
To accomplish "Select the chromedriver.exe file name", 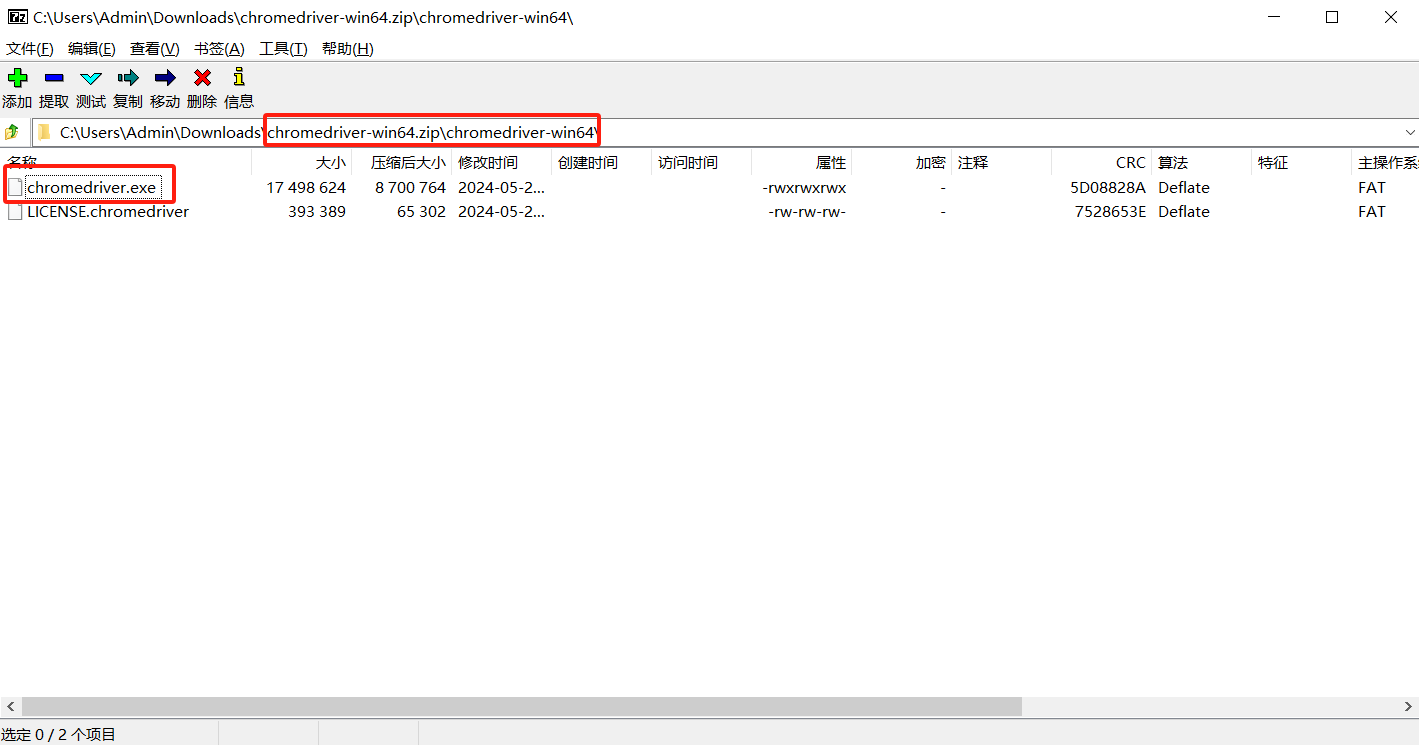I will (x=92, y=188).
